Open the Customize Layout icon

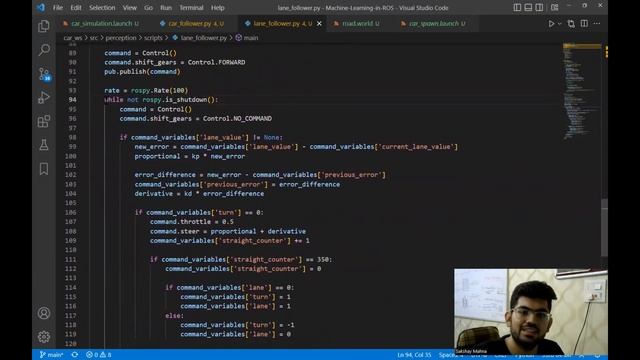click(554, 7)
